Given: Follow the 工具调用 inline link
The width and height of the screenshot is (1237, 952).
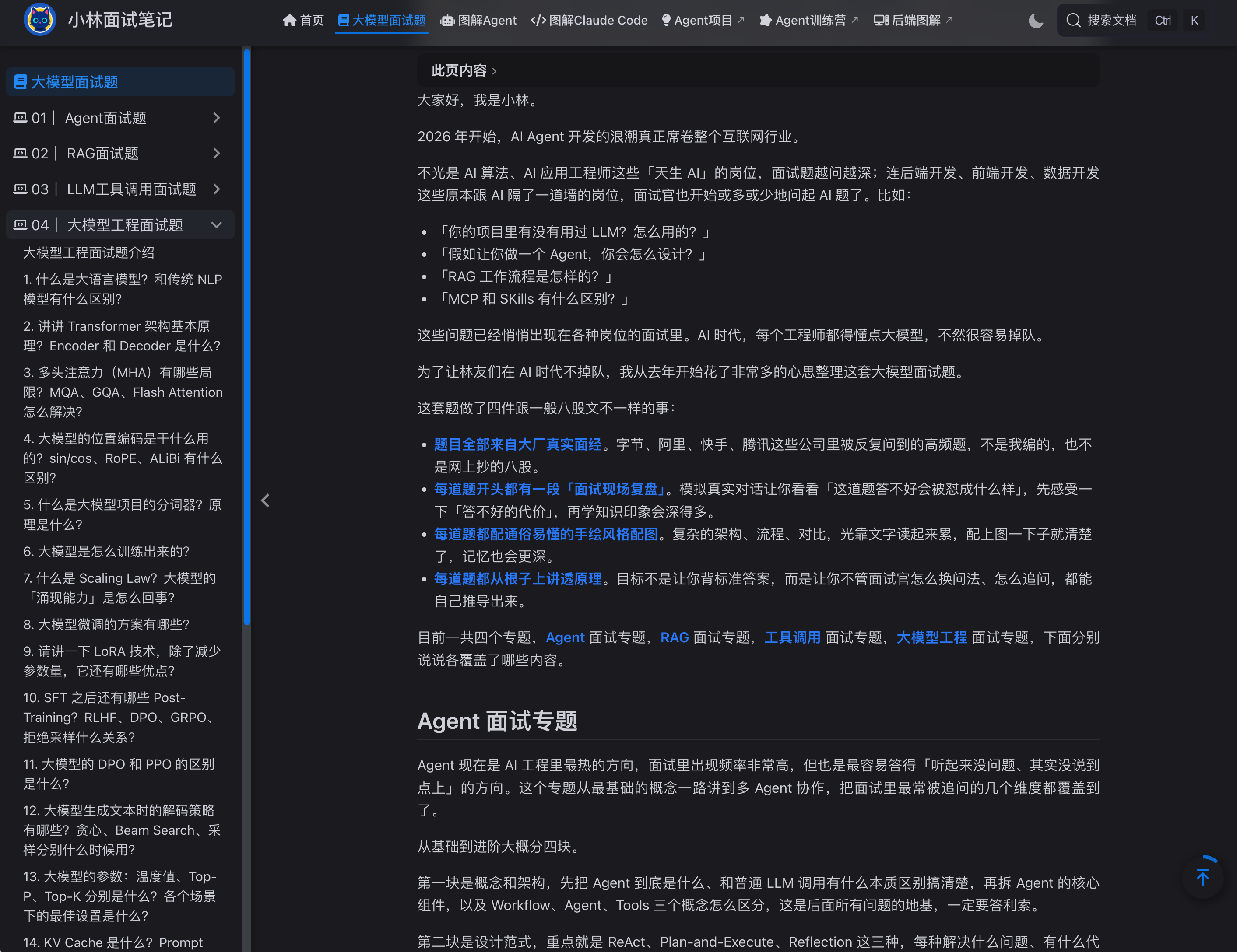Looking at the screenshot, I should [792, 637].
